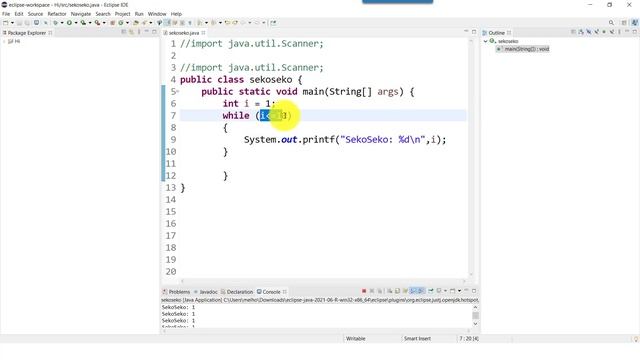Open the Window menu
The height and width of the screenshot is (360, 640).
[x=157, y=14]
